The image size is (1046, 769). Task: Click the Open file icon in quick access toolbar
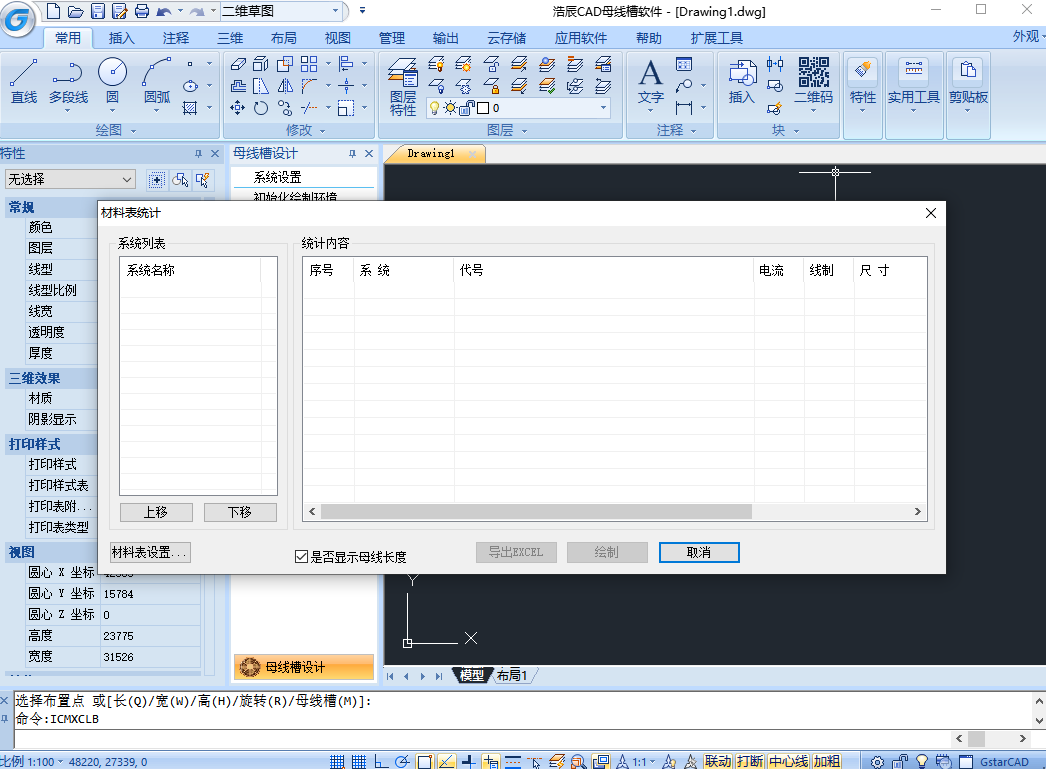point(75,11)
